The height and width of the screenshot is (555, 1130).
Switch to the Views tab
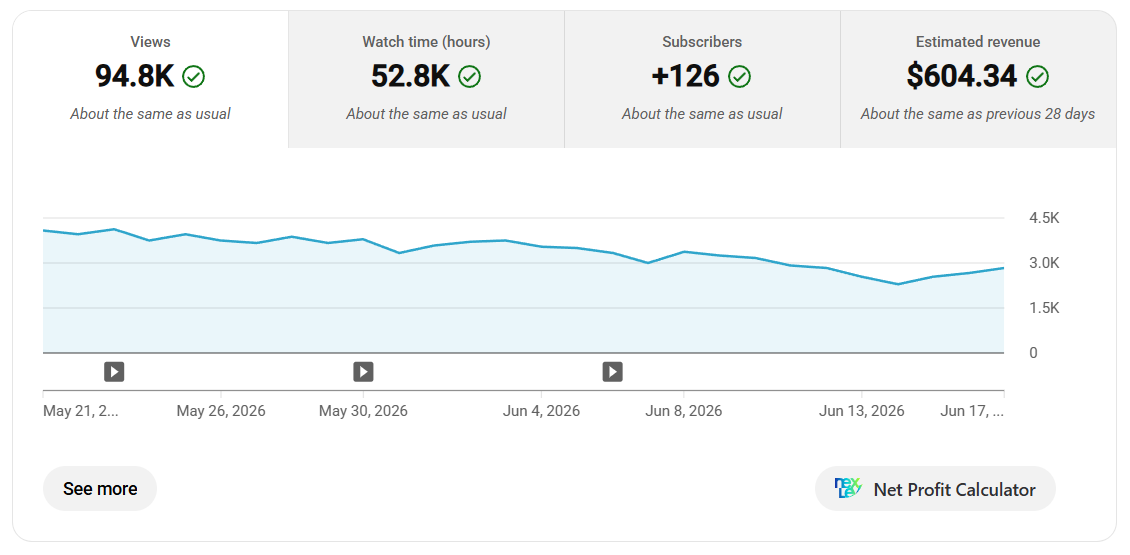click(x=151, y=79)
